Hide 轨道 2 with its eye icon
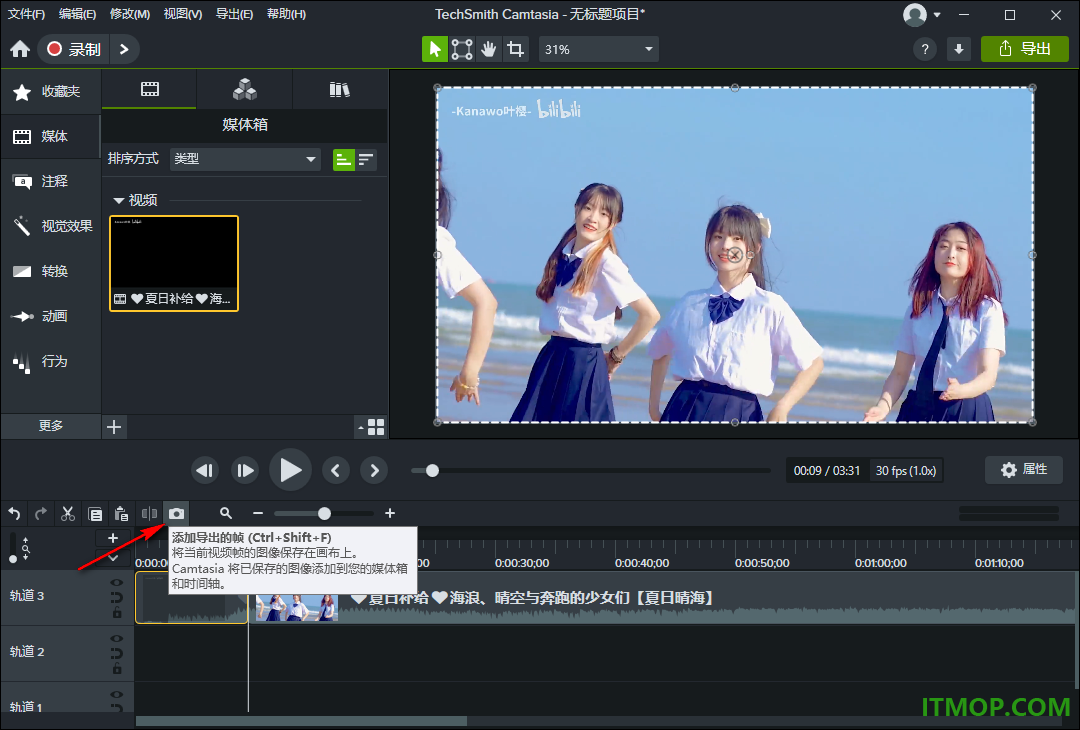This screenshot has height=730, width=1080. (x=117, y=639)
